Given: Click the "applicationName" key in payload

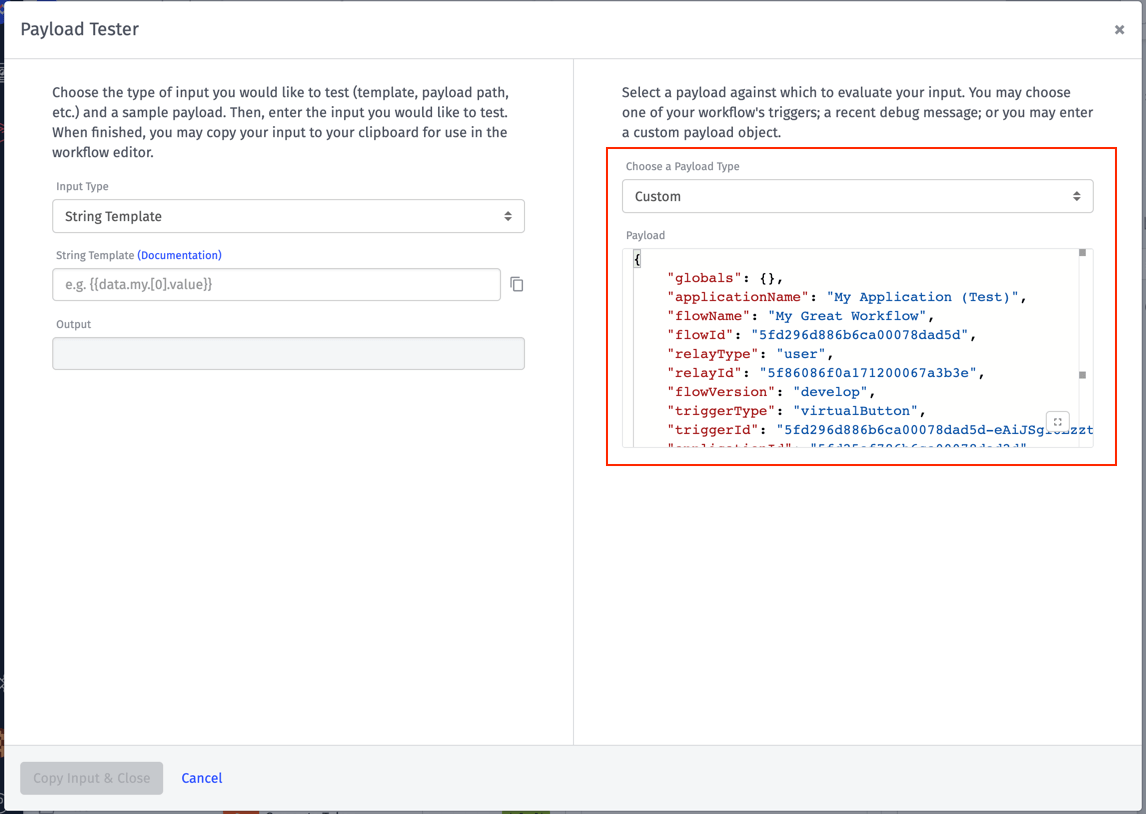Looking at the screenshot, I should pyautogui.click(x=738, y=297).
